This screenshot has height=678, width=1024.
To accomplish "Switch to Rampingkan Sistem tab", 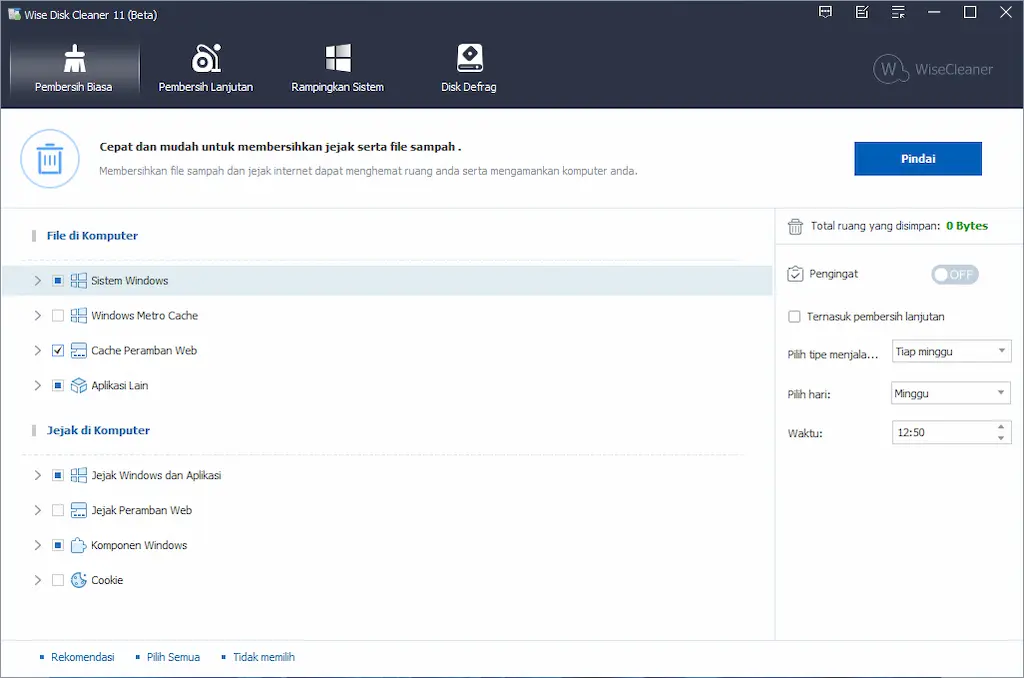I will tap(338, 69).
